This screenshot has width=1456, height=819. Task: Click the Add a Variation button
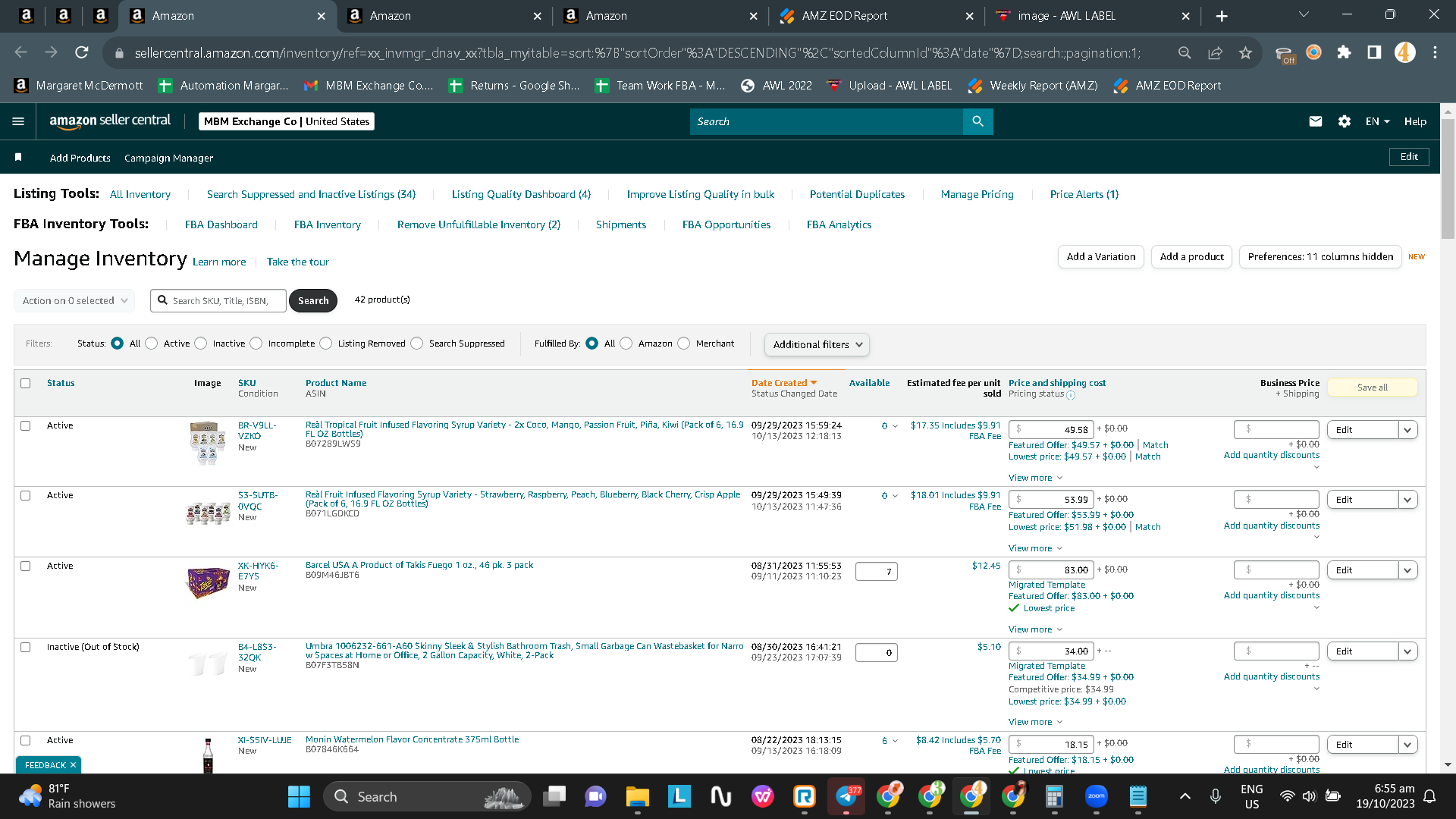(1101, 257)
